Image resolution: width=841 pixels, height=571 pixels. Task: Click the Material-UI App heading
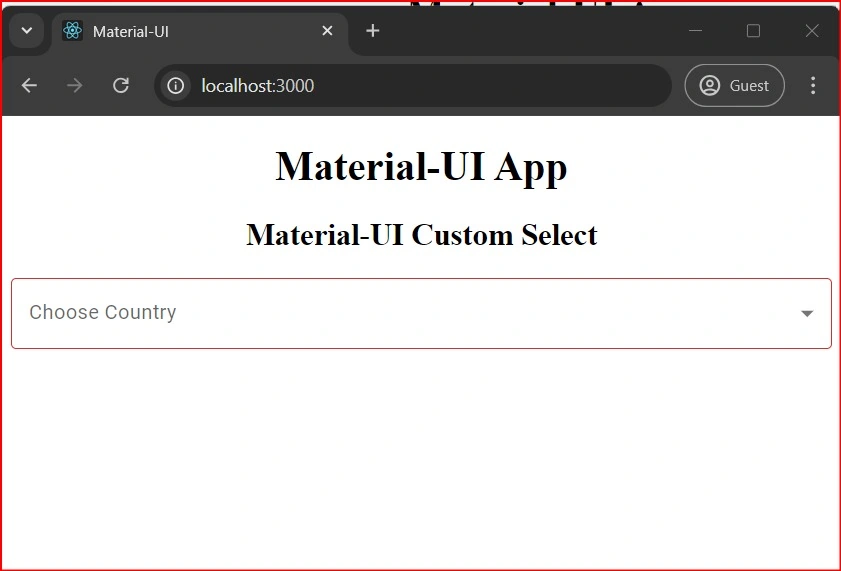point(421,167)
